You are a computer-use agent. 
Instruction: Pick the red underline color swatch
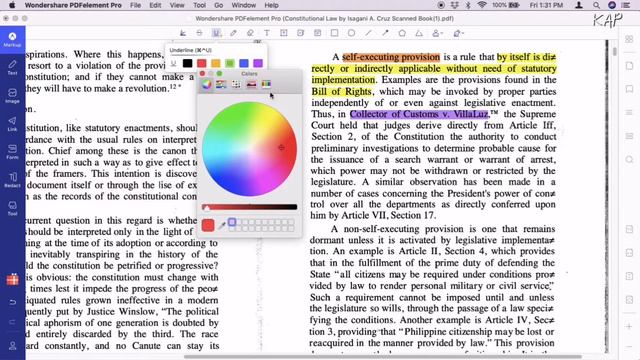coord(202,63)
